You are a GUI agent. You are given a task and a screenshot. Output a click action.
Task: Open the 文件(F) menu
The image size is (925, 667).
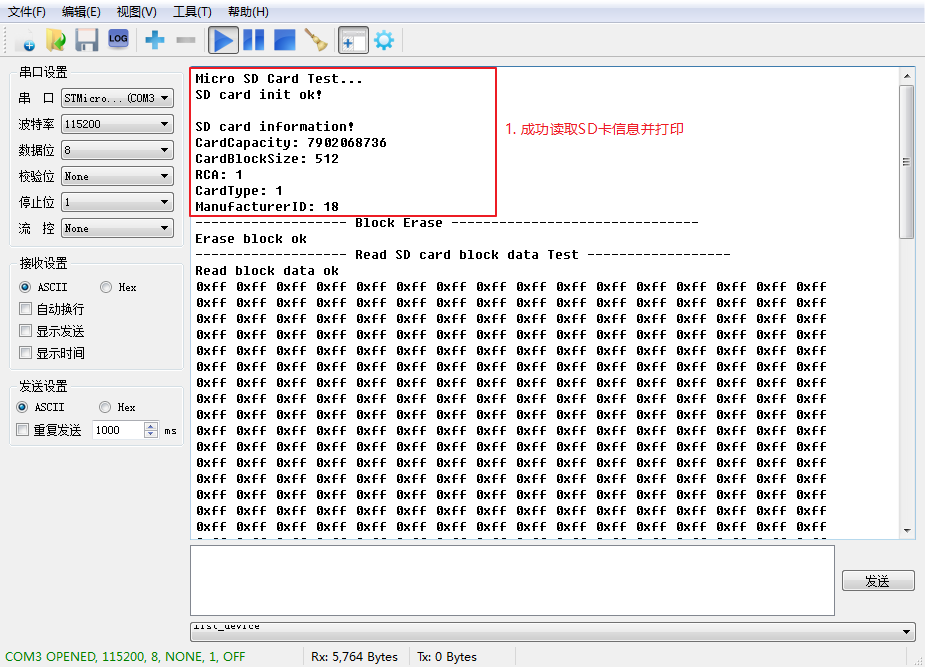[x=27, y=12]
